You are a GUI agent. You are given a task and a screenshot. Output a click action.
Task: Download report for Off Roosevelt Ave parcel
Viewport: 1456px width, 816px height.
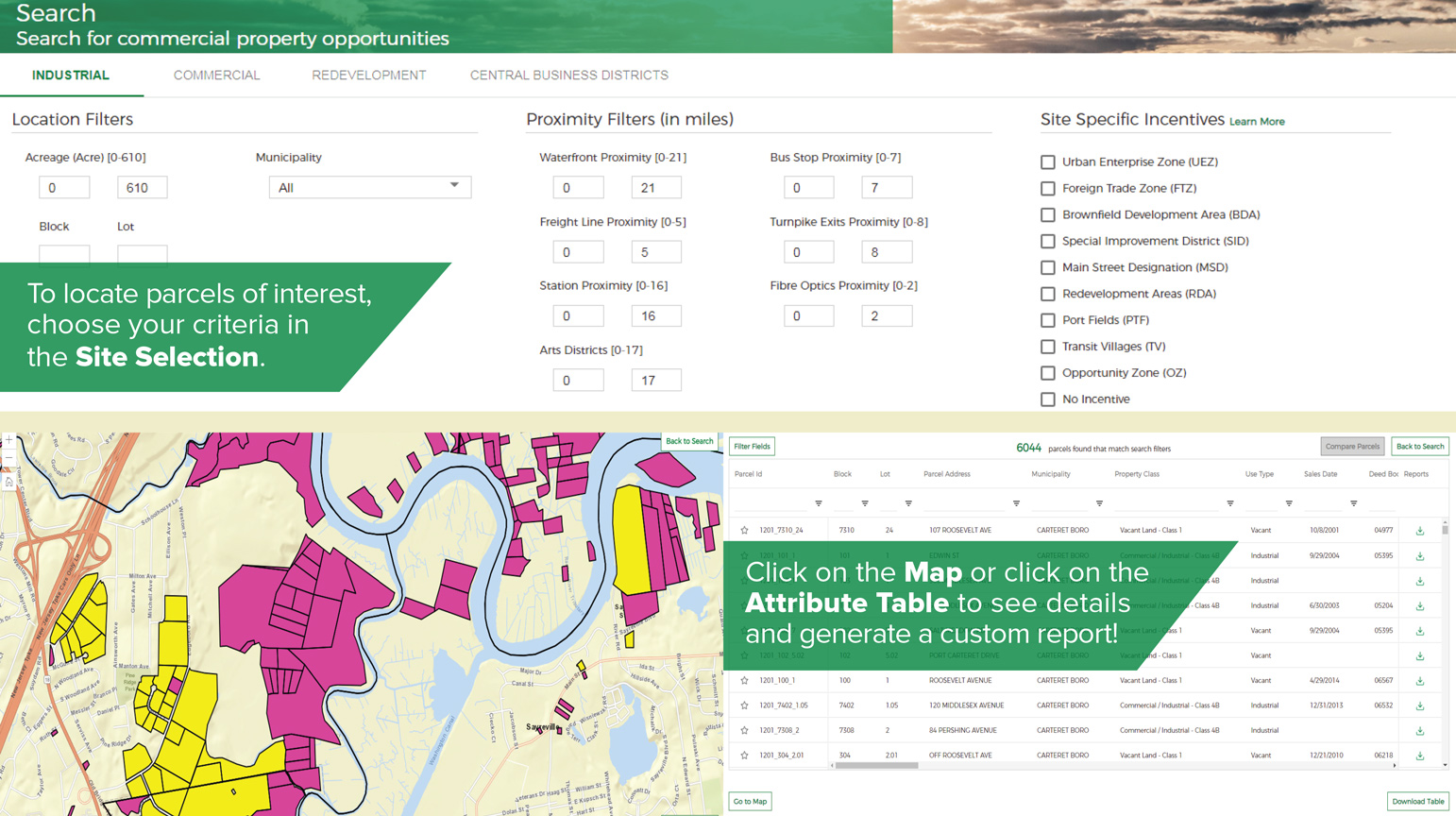click(1419, 756)
